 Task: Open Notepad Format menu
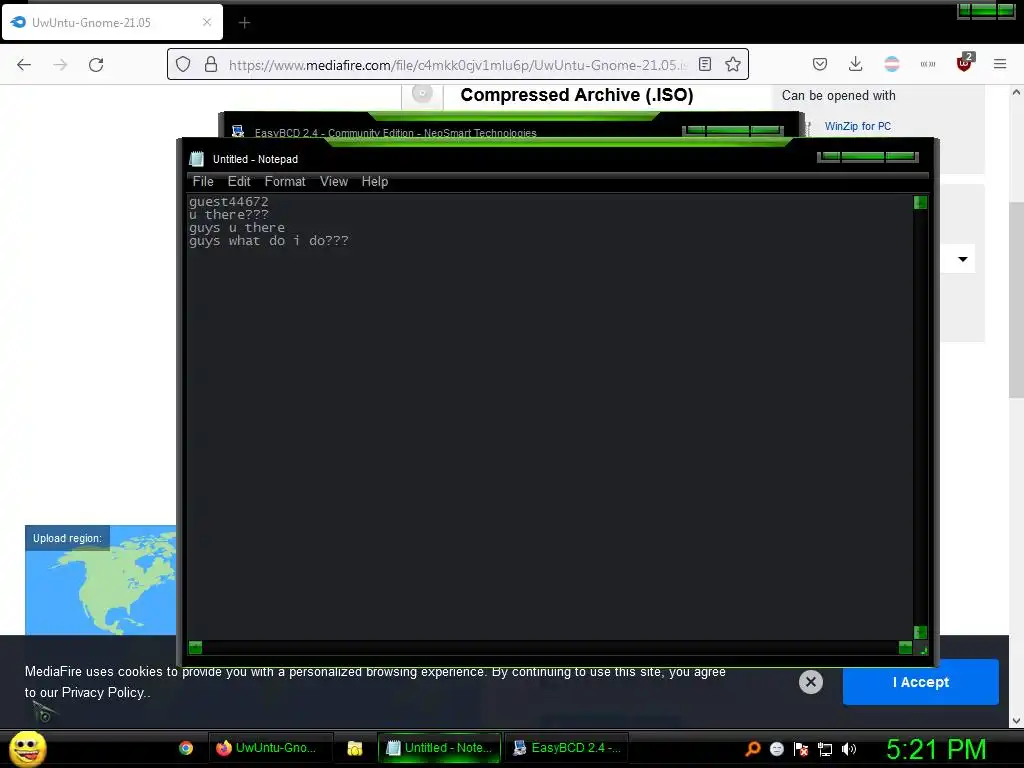coord(285,182)
